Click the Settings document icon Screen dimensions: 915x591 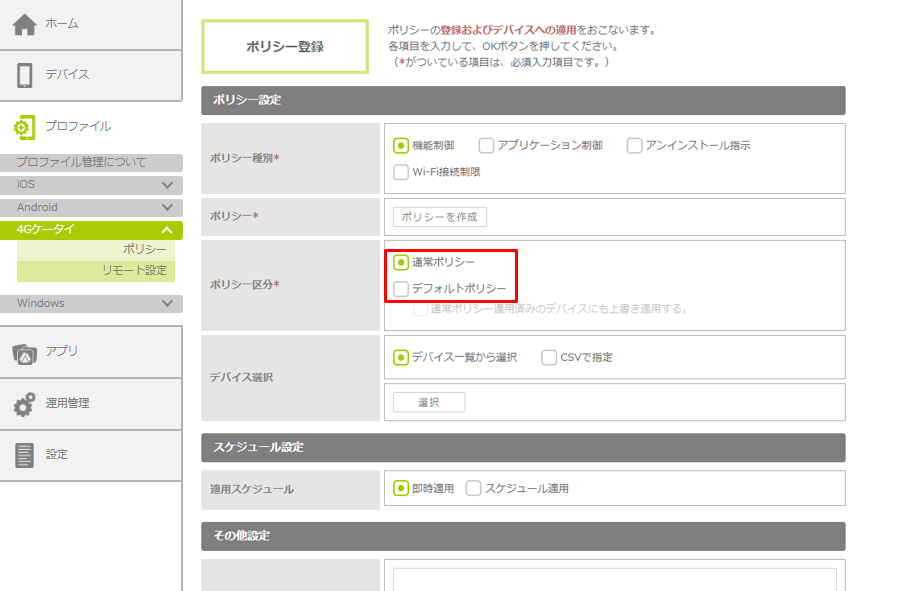[25, 455]
